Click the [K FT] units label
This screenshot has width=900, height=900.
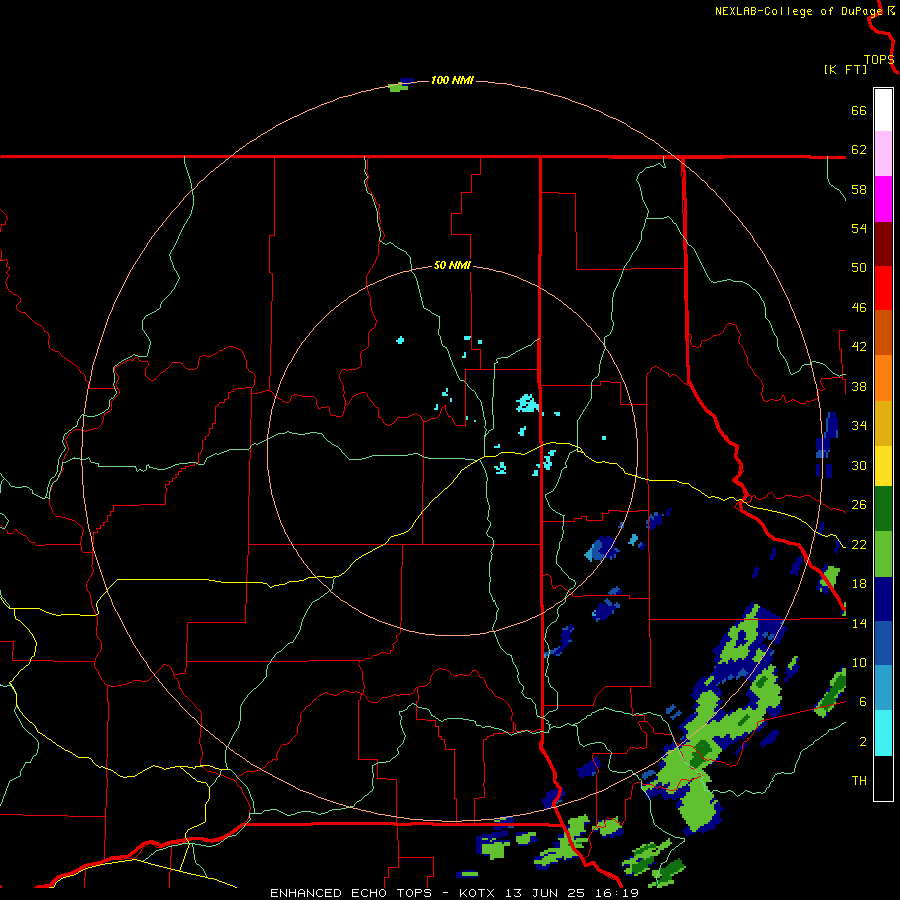coord(845,70)
